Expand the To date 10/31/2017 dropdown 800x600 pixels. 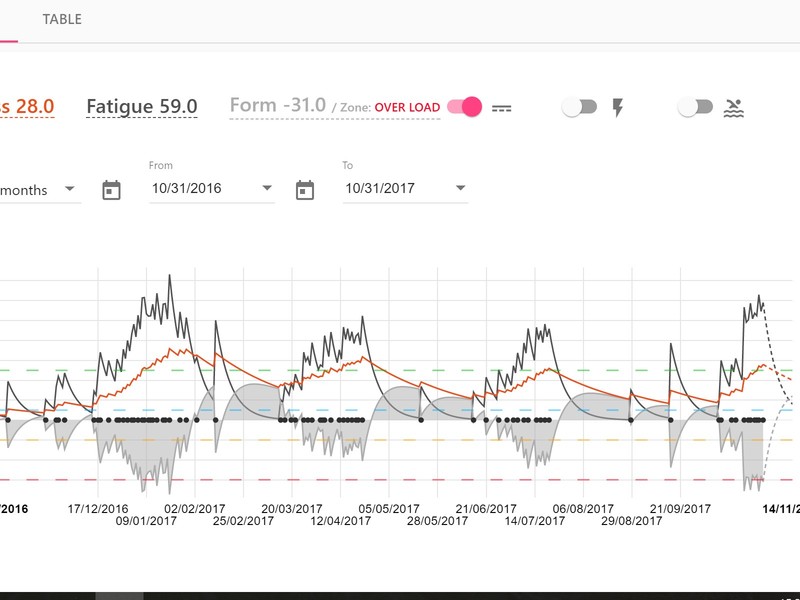[x=460, y=188]
